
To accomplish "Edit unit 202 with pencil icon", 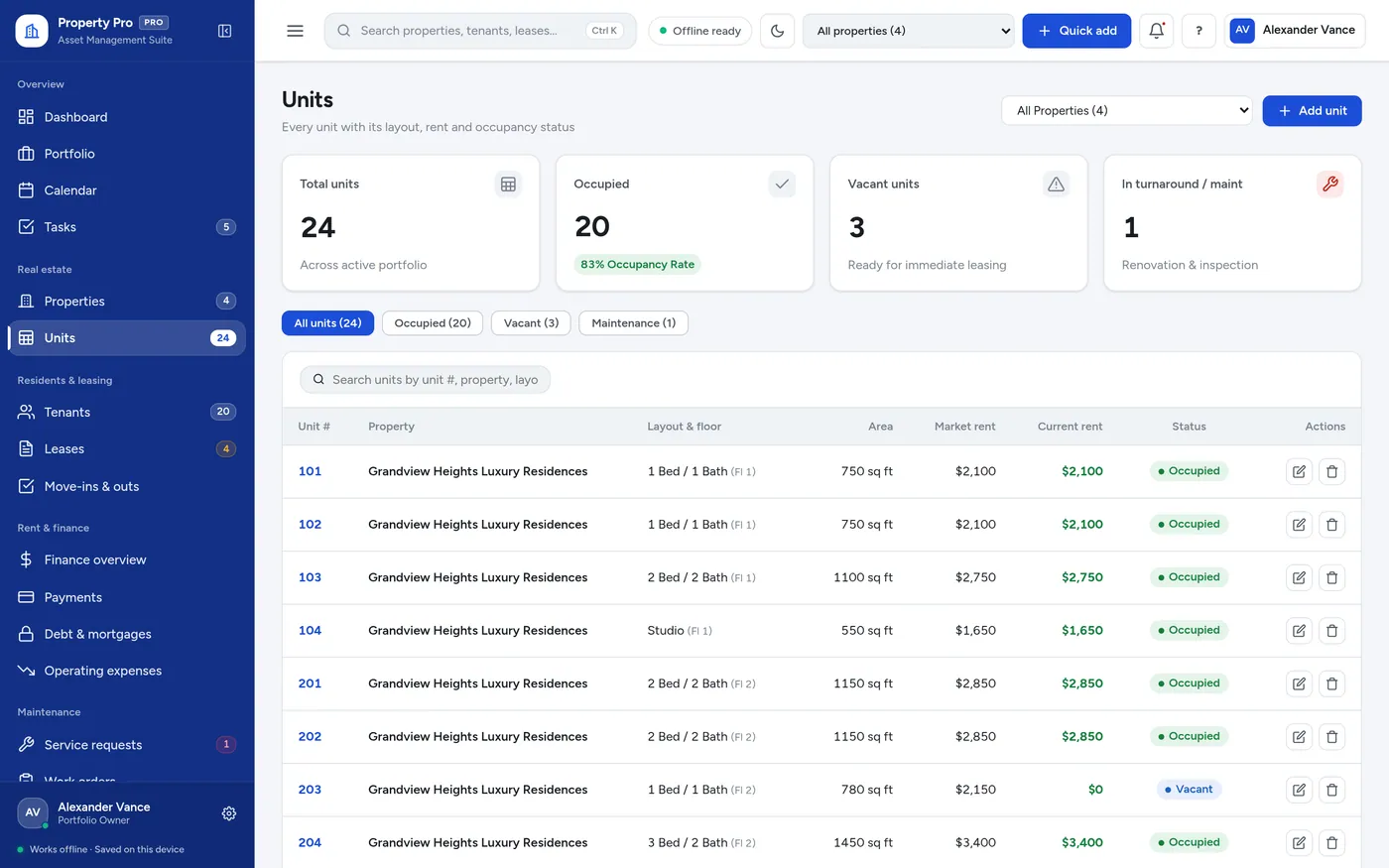I will [x=1299, y=737].
